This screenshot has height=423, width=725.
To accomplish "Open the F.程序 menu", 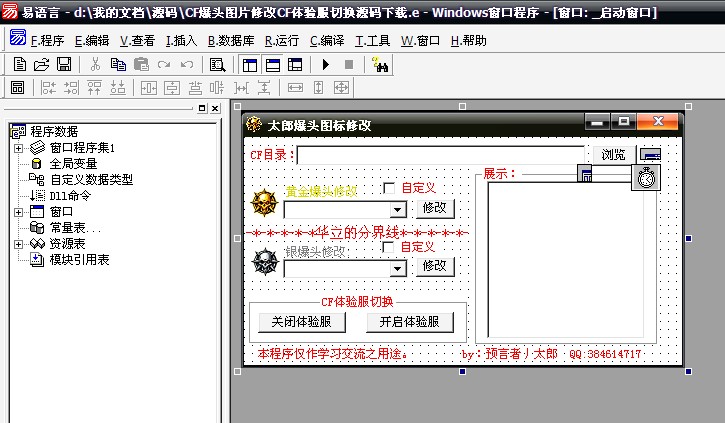I will (47, 41).
